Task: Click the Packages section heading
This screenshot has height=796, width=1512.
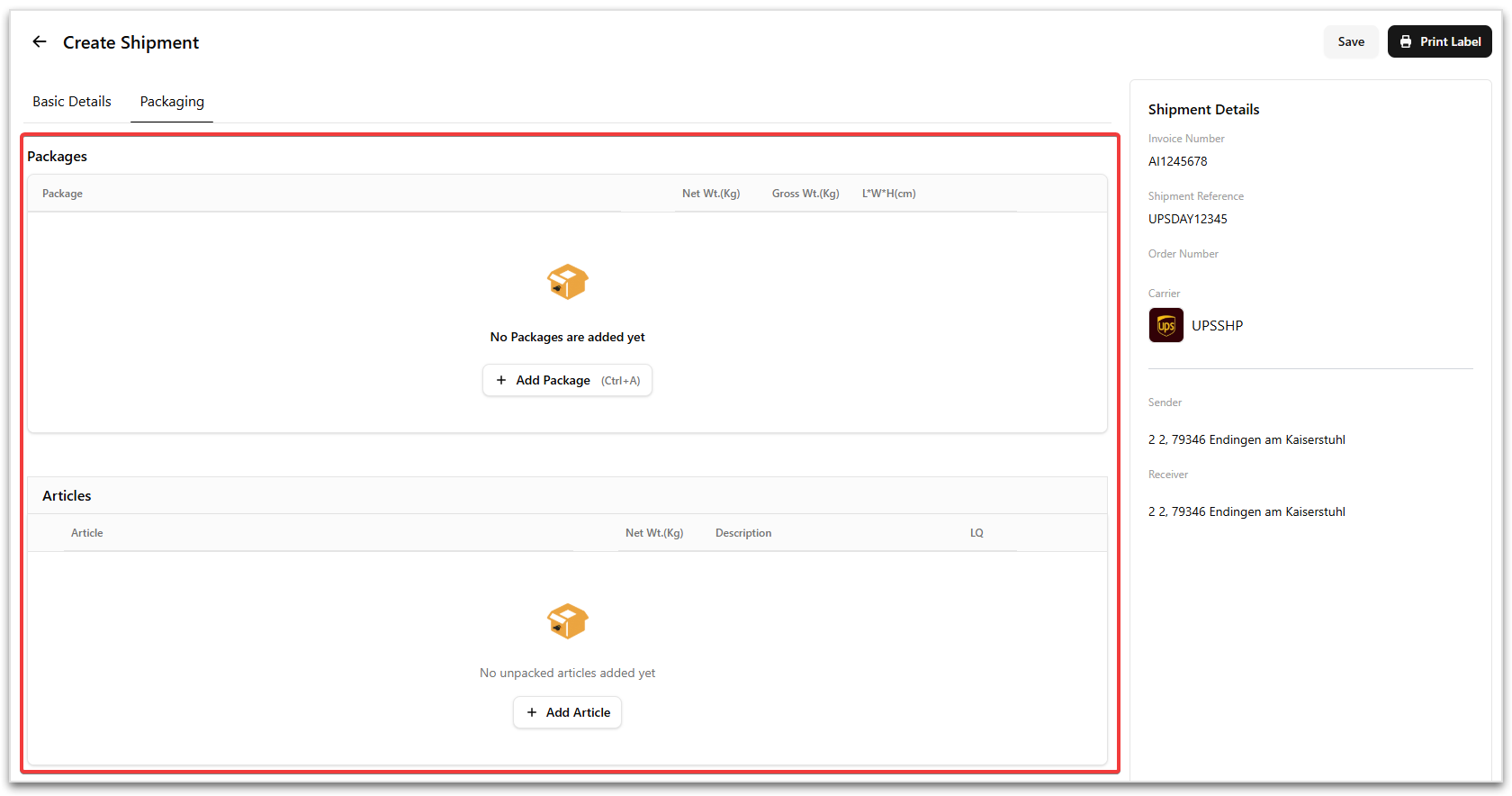Action: [57, 156]
